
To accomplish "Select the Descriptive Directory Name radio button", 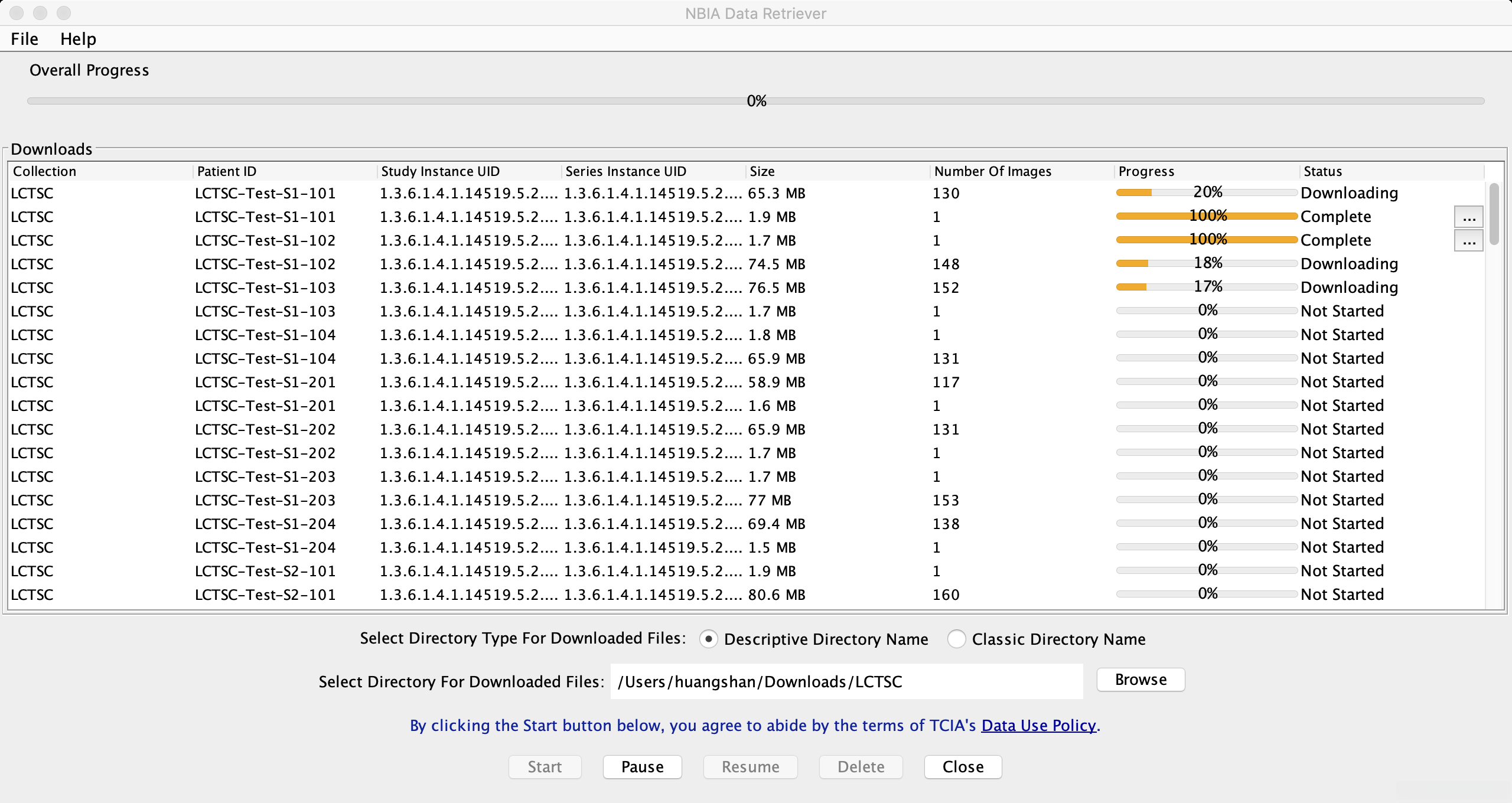I will coord(708,639).
